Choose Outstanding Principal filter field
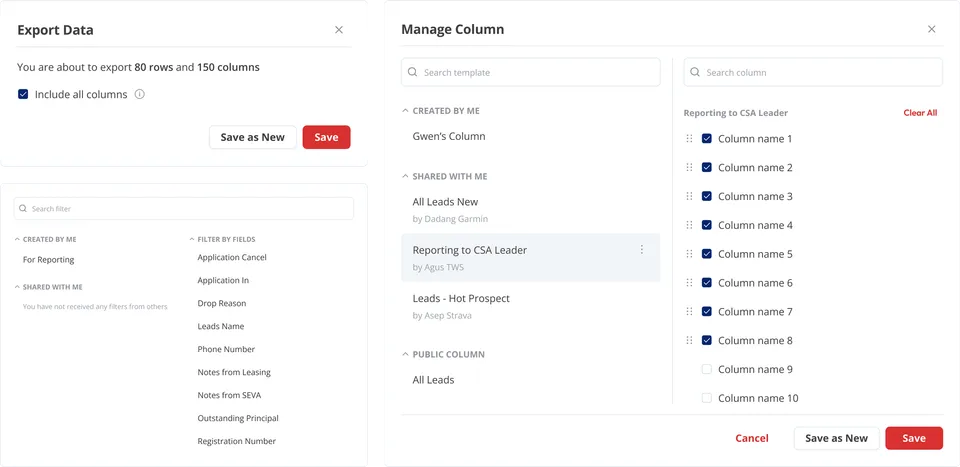Image resolution: width=960 pixels, height=467 pixels. tap(238, 418)
